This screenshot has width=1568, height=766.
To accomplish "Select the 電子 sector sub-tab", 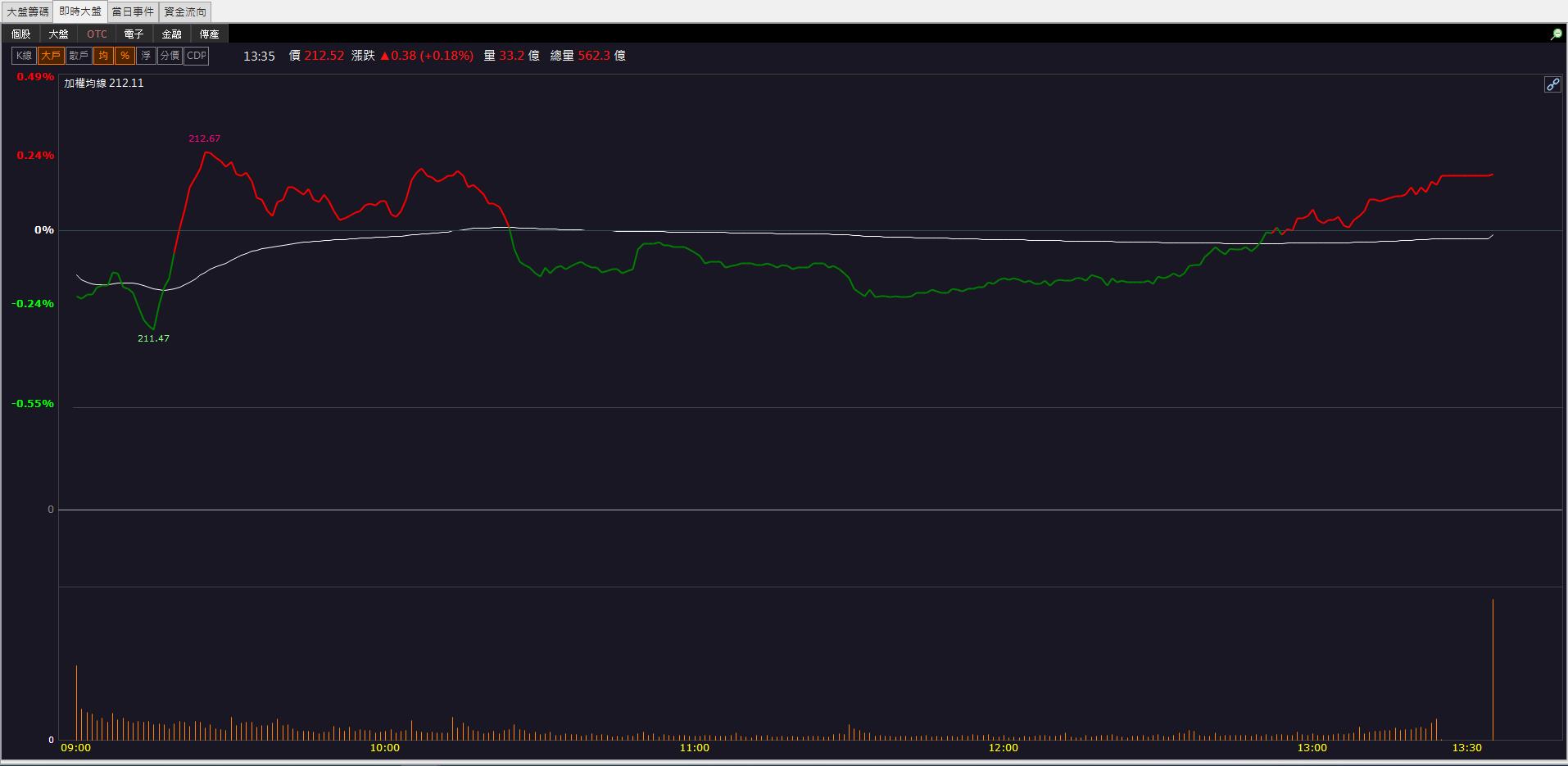I will pos(134,34).
